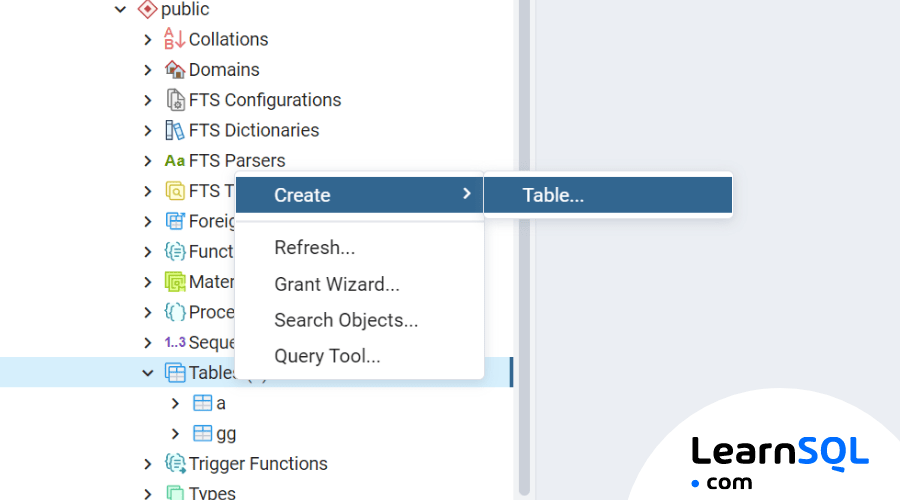The width and height of the screenshot is (900, 500).
Task: Collapse the Tables tree node
Action: pos(148,373)
